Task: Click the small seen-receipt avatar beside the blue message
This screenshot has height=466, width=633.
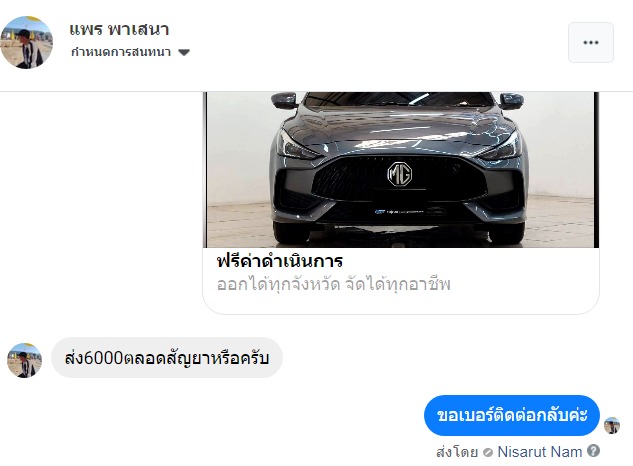Action: [x=612, y=425]
